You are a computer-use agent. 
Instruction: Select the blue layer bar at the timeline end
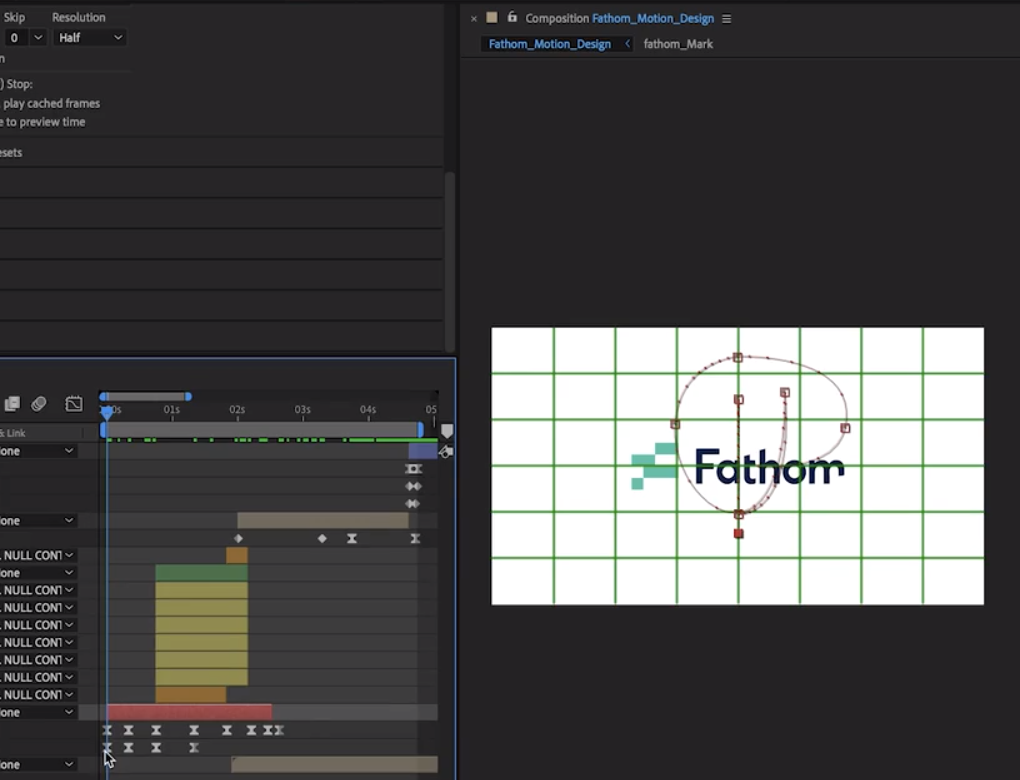[x=423, y=451]
